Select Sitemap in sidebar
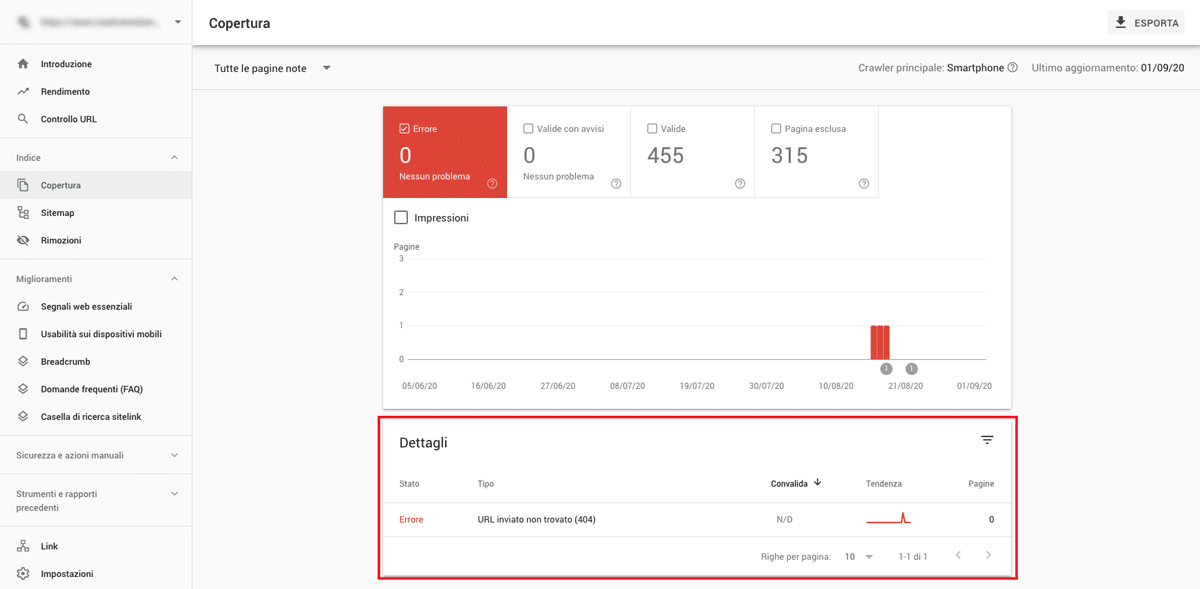Screen dimensions: 1200x589 pos(96,213)
